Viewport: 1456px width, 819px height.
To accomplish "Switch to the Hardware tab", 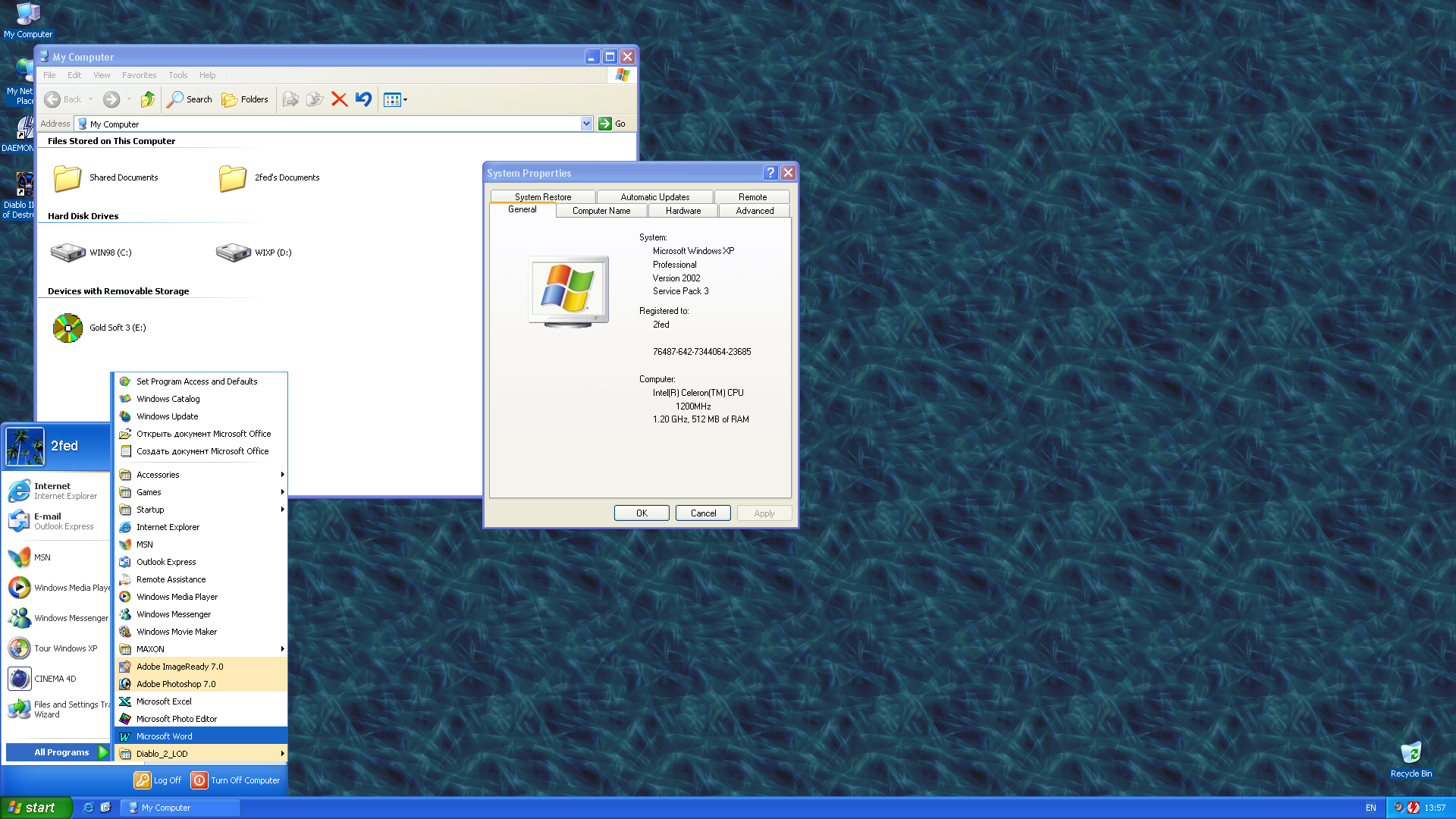I will (683, 211).
